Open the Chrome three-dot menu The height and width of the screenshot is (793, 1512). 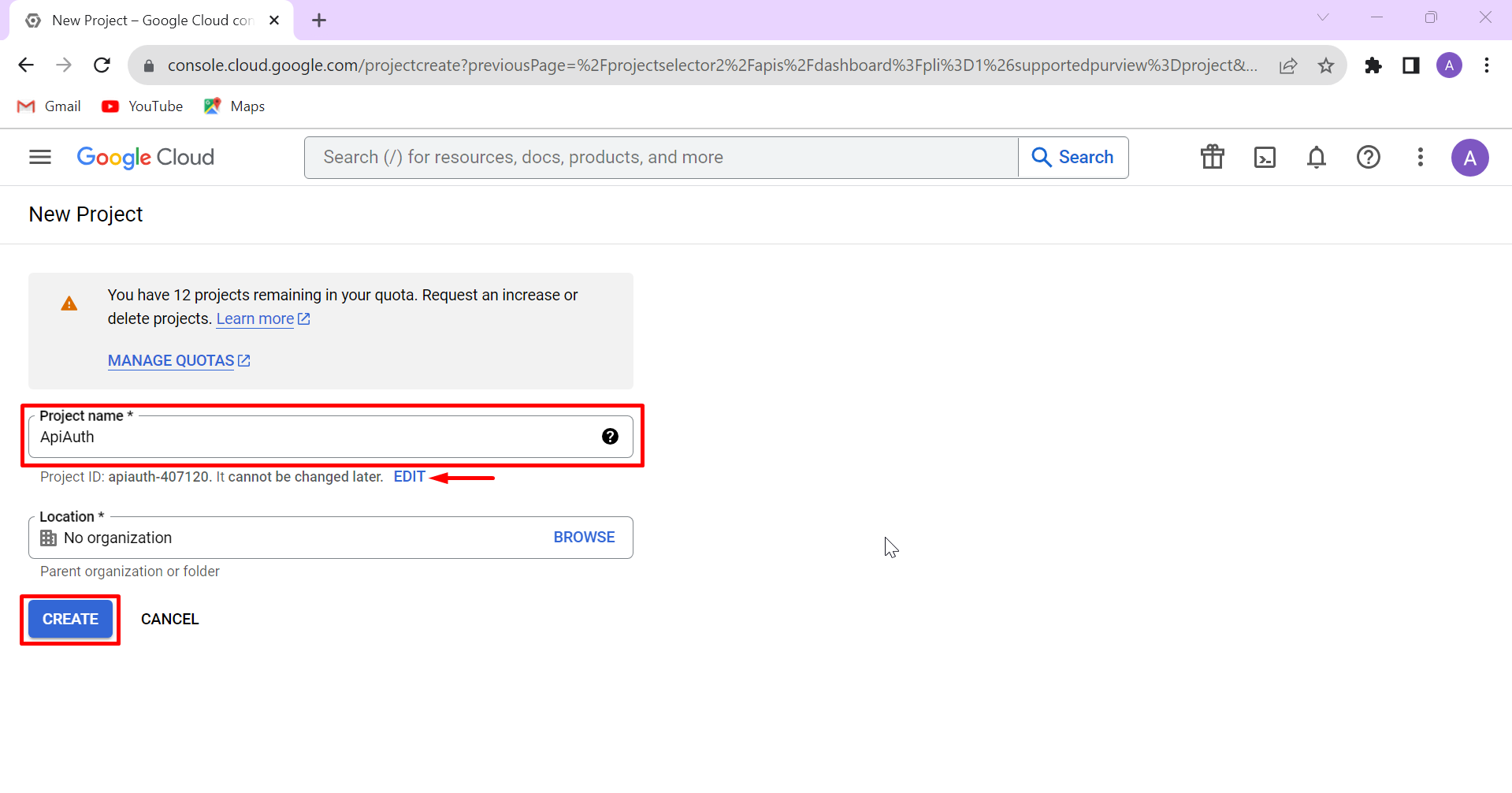[1486, 65]
